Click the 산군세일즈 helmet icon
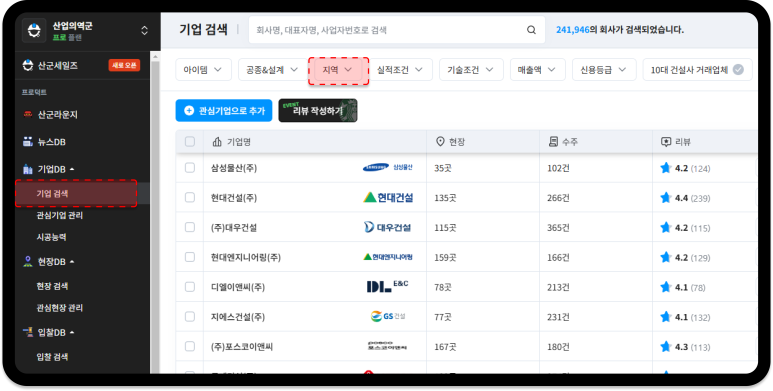773x391 pixels. click(x=28, y=66)
